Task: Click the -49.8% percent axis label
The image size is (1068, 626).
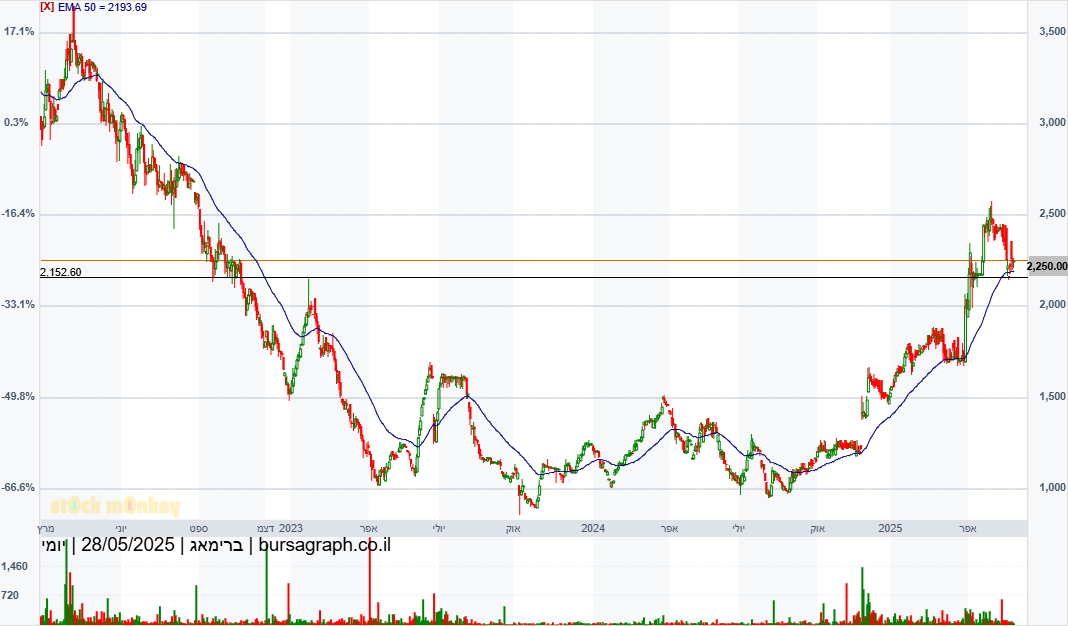Action: pos(18,396)
